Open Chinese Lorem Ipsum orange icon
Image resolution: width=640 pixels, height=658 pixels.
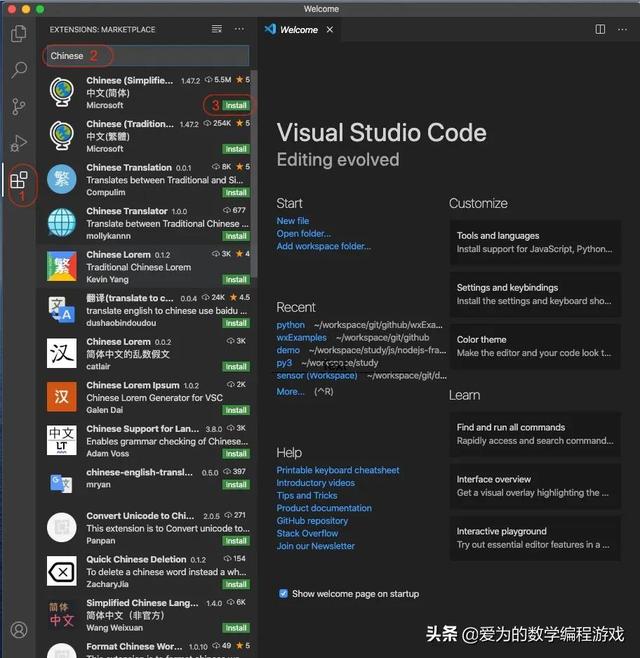62,397
